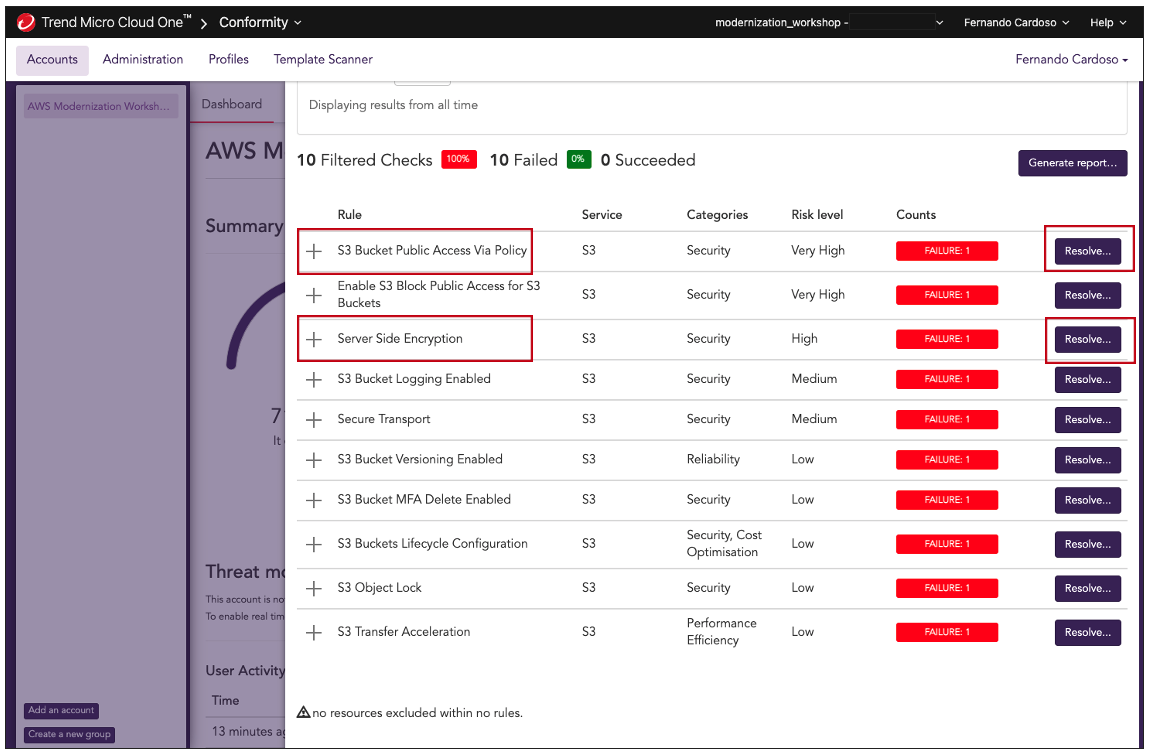Open Fernando Cardoso dropdown in navigation bar
The width and height of the screenshot is (1149, 753).
tap(1071, 59)
